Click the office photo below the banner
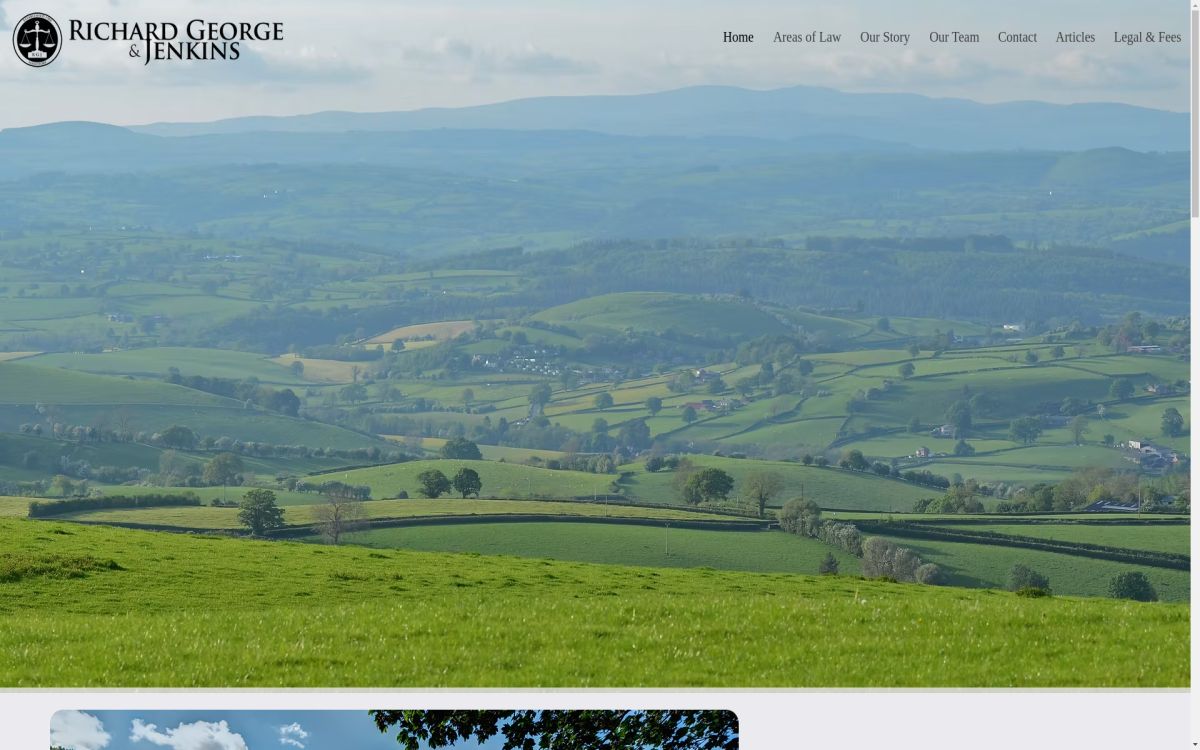This screenshot has height=750, width=1200. (x=395, y=730)
